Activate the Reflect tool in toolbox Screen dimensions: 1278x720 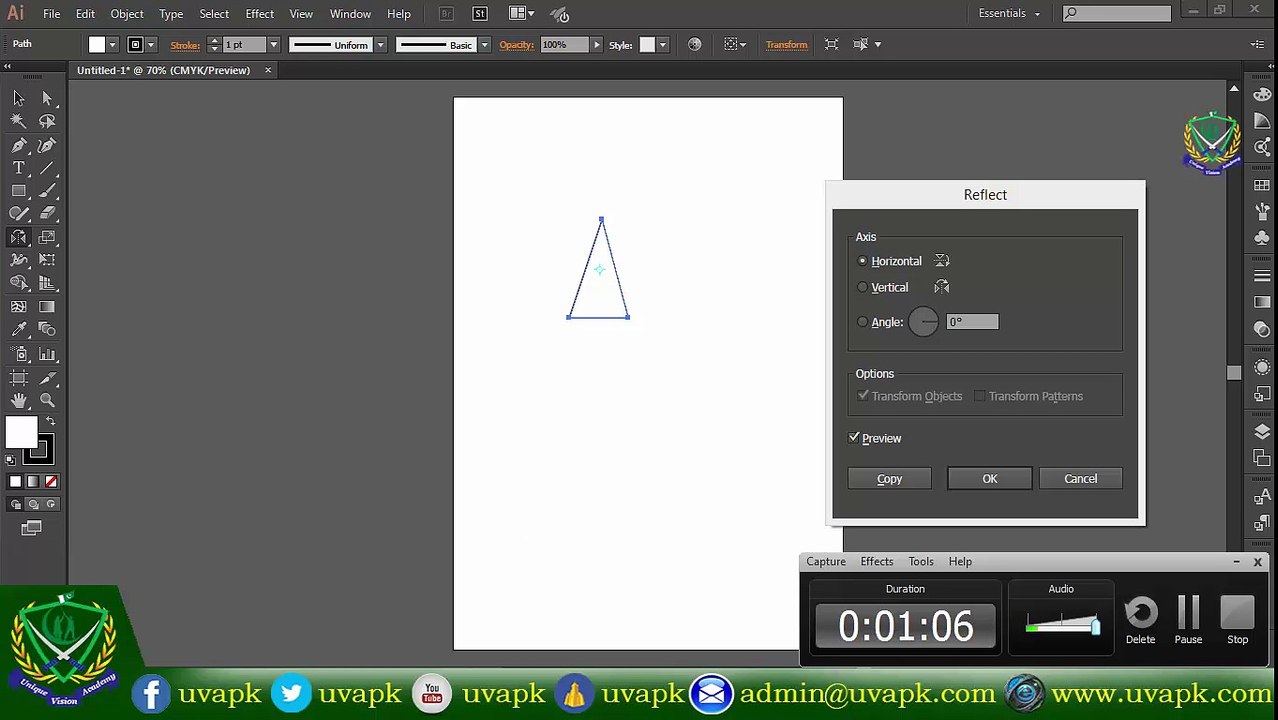19,237
